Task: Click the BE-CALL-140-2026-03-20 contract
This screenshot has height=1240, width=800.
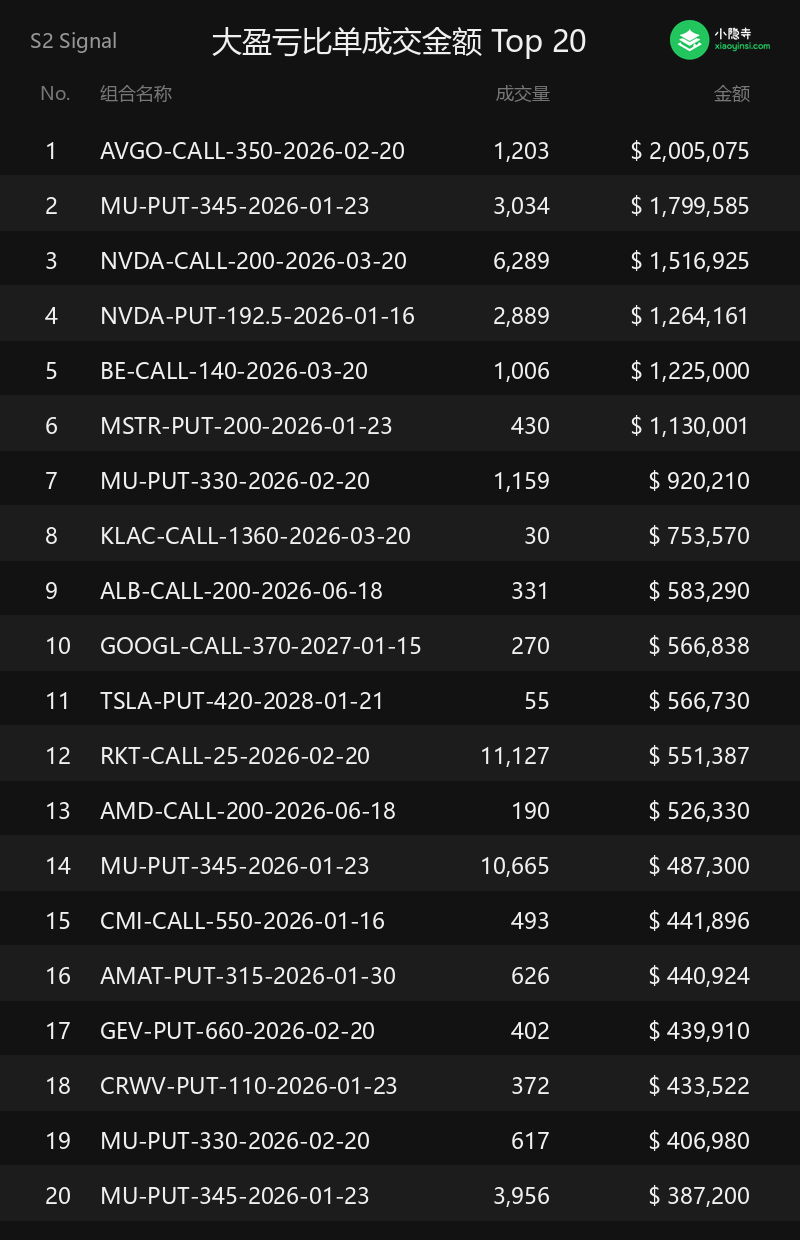Action: [x=234, y=371]
